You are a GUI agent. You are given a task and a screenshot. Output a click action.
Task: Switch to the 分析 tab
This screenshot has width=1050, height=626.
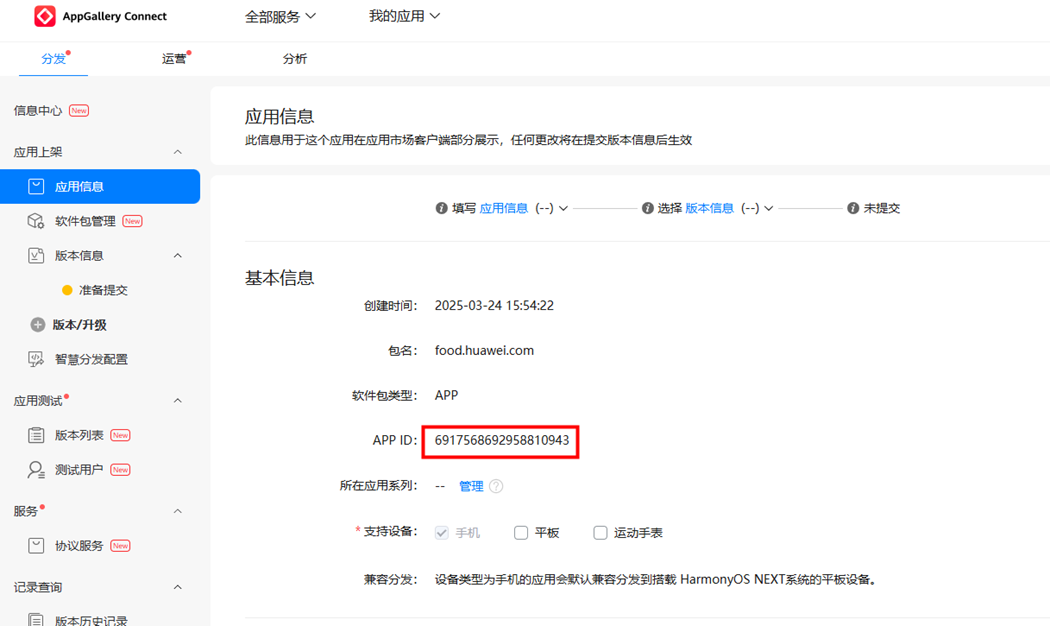click(295, 59)
